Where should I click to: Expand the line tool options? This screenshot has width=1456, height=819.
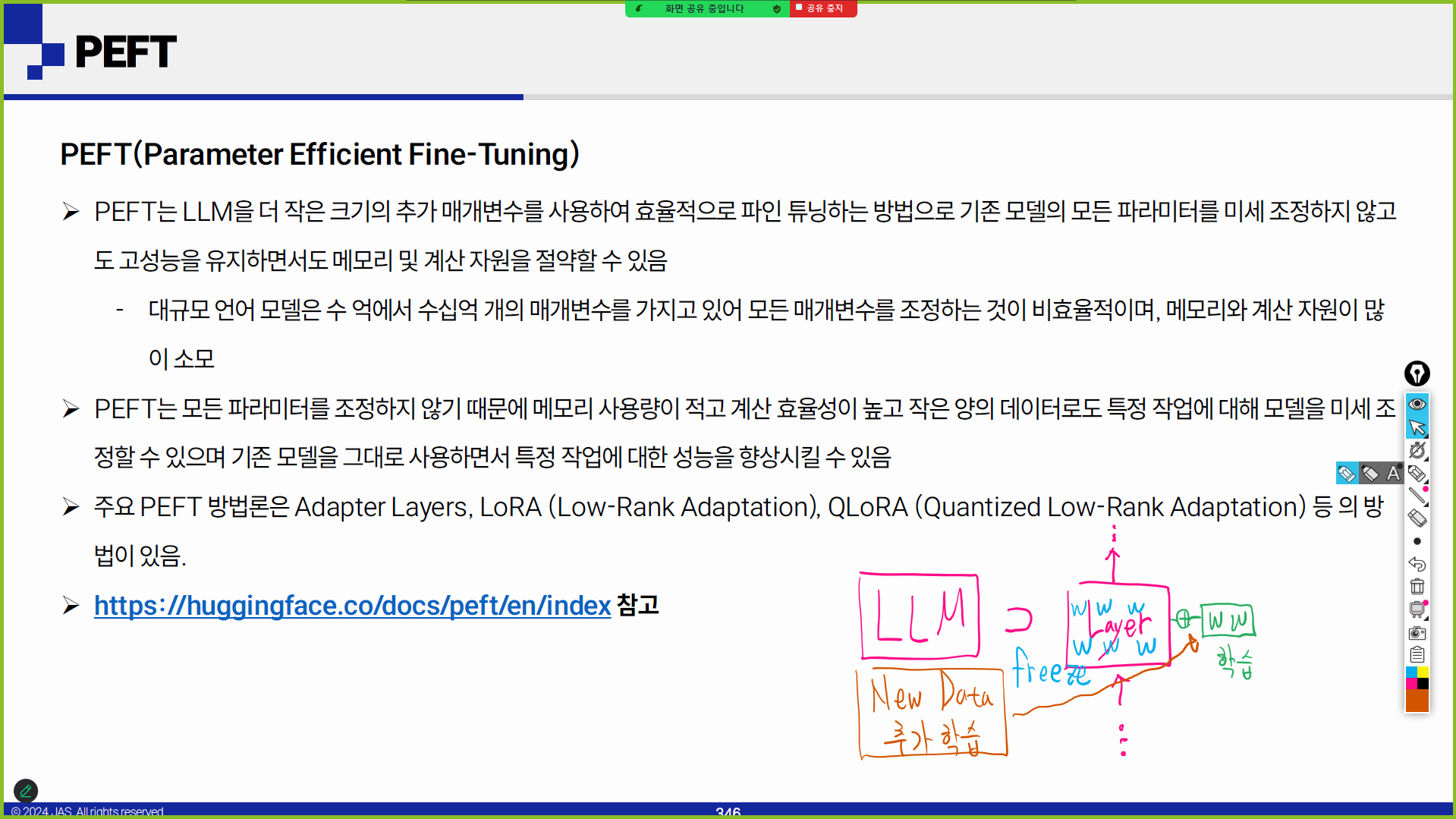[1417, 496]
